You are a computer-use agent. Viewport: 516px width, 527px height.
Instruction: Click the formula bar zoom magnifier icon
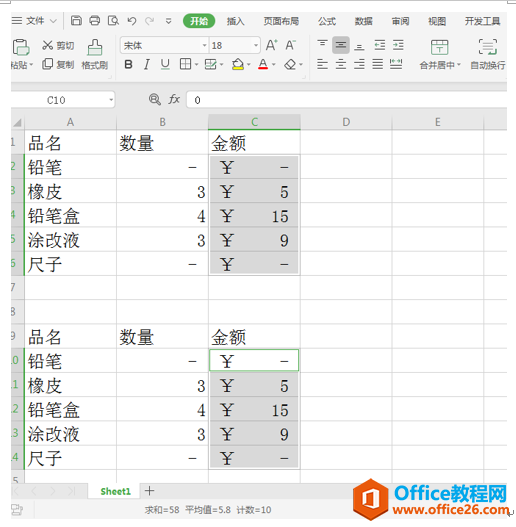[155, 99]
